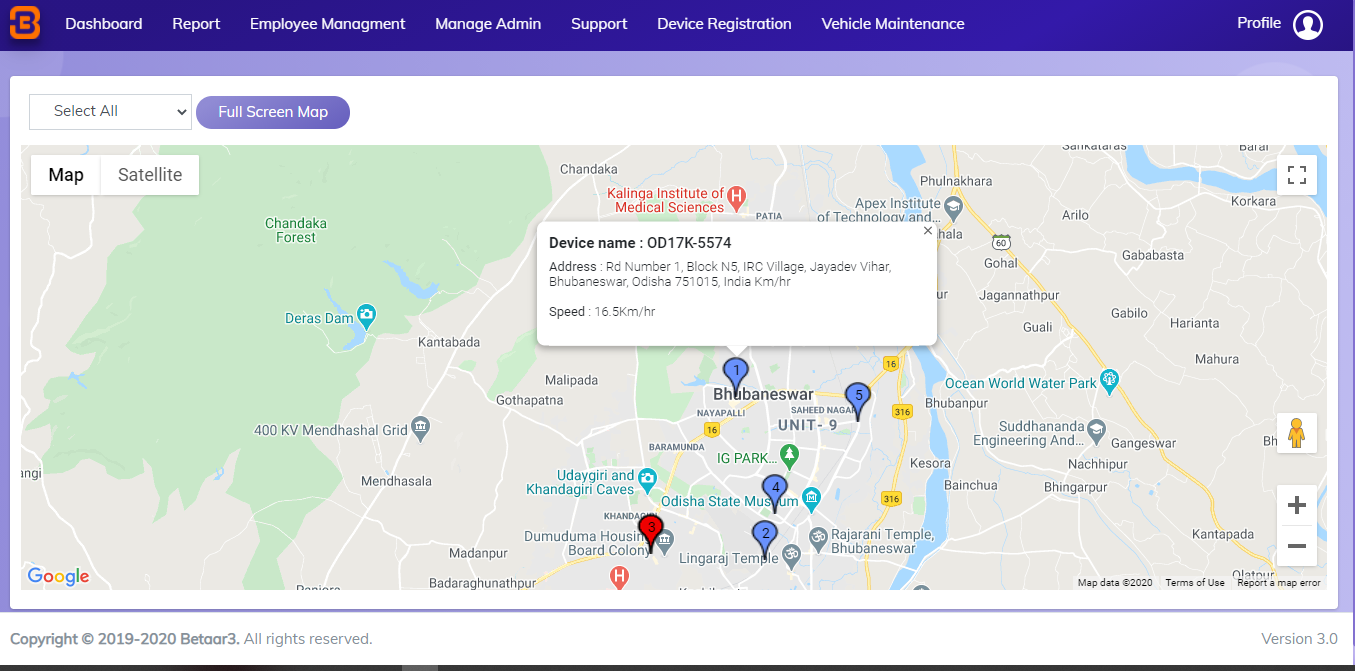This screenshot has width=1355, height=671.
Task: Click the Betaar3 copyright footer text
Action: click(191, 639)
